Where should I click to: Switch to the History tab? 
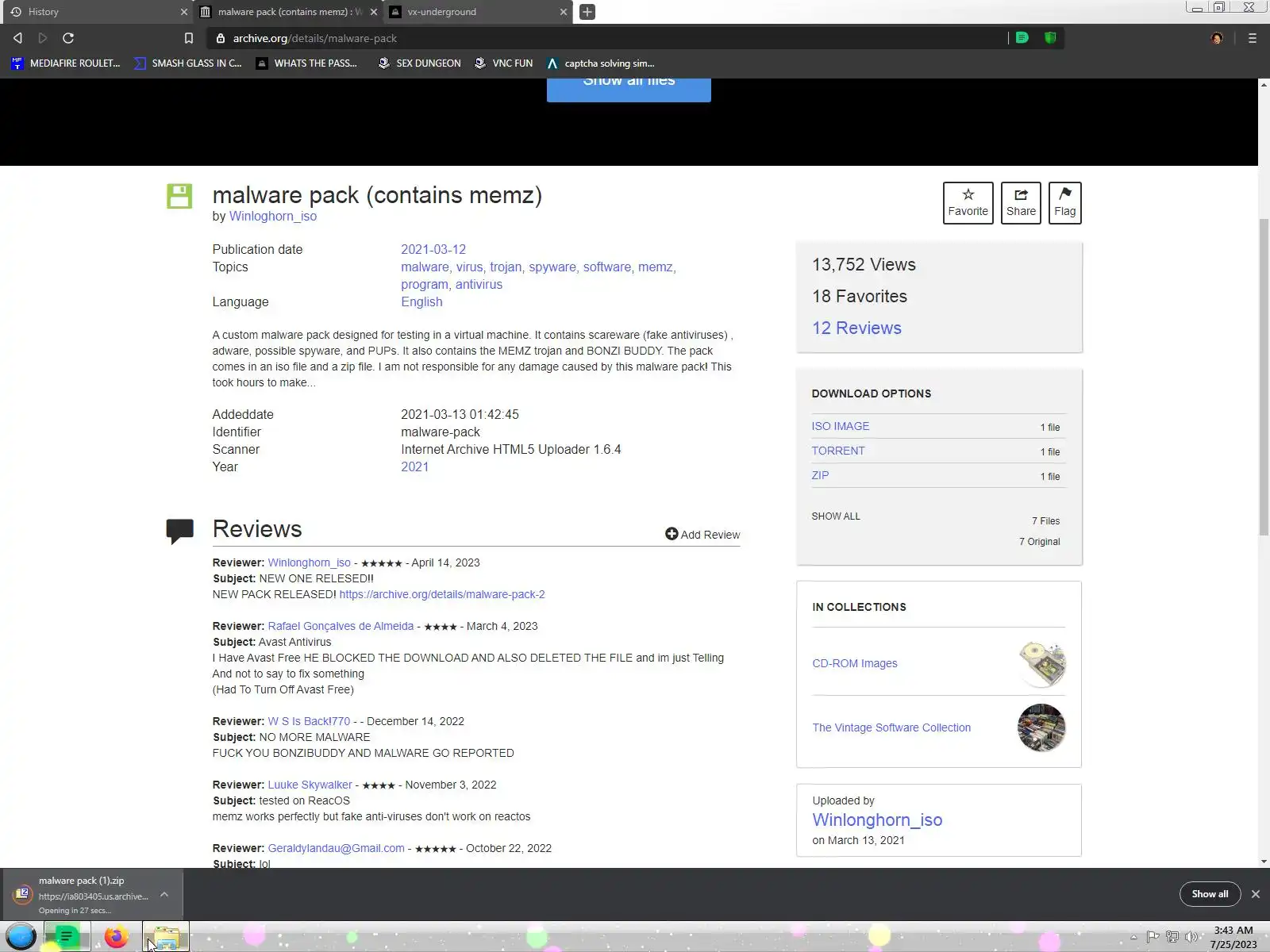pos(96,12)
